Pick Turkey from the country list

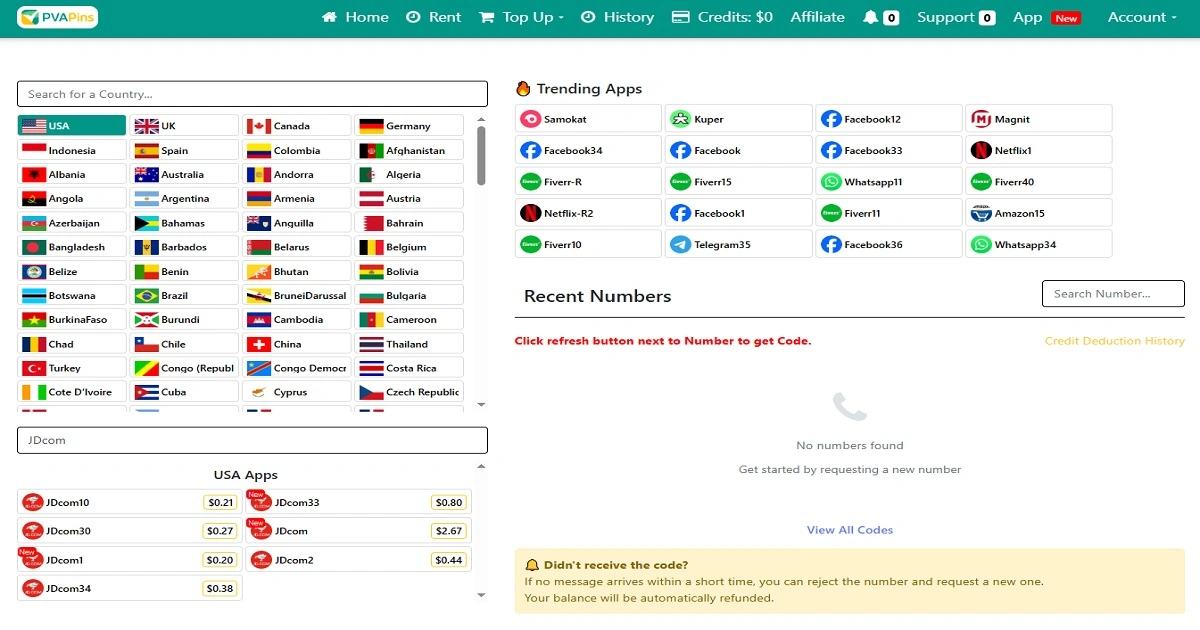[x=72, y=368]
